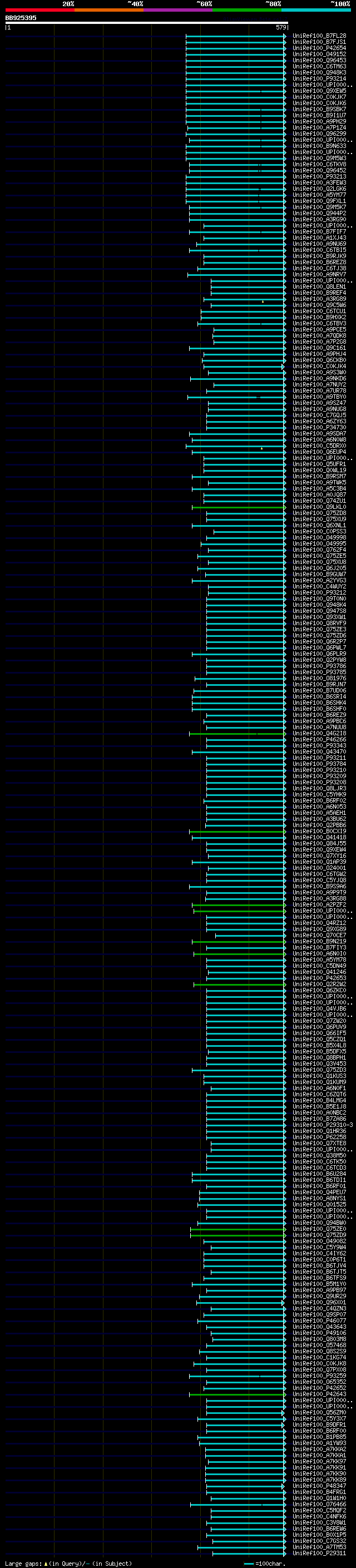Click query end position label 579
This screenshot has width=356, height=1568.
pos(280,27)
